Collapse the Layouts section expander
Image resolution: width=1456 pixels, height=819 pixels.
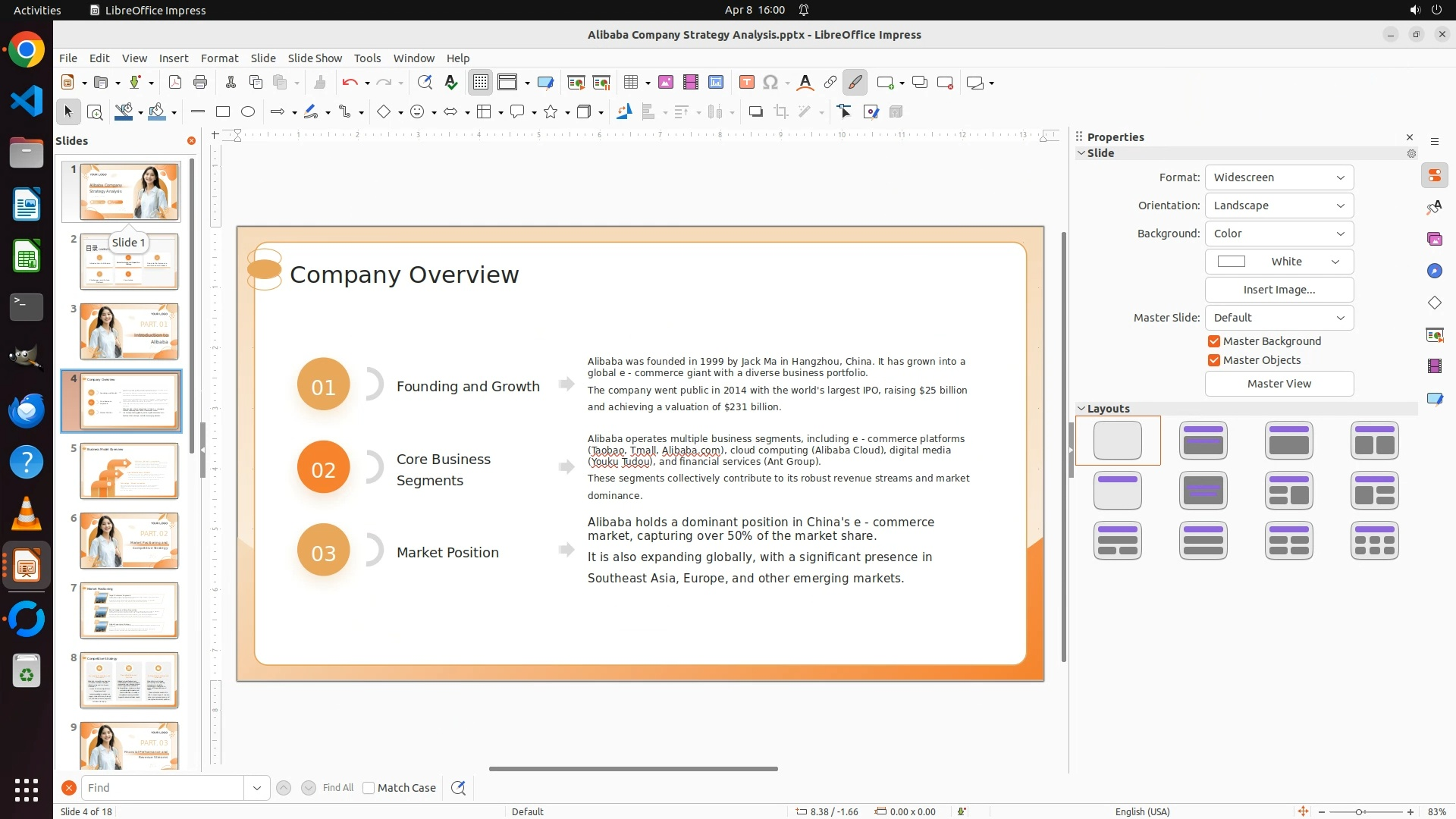(x=1081, y=409)
